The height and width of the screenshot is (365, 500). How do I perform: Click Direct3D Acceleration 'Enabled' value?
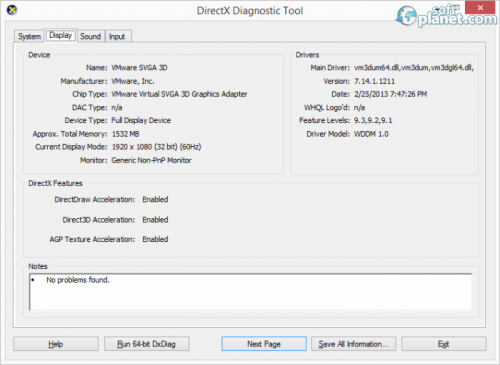coord(155,220)
